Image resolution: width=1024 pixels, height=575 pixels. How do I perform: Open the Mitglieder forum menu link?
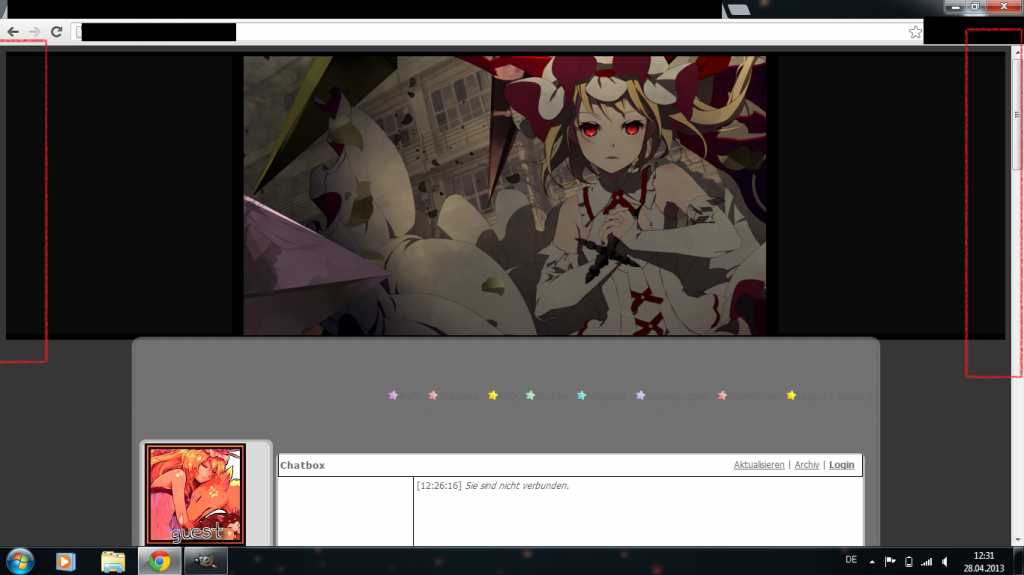point(607,397)
